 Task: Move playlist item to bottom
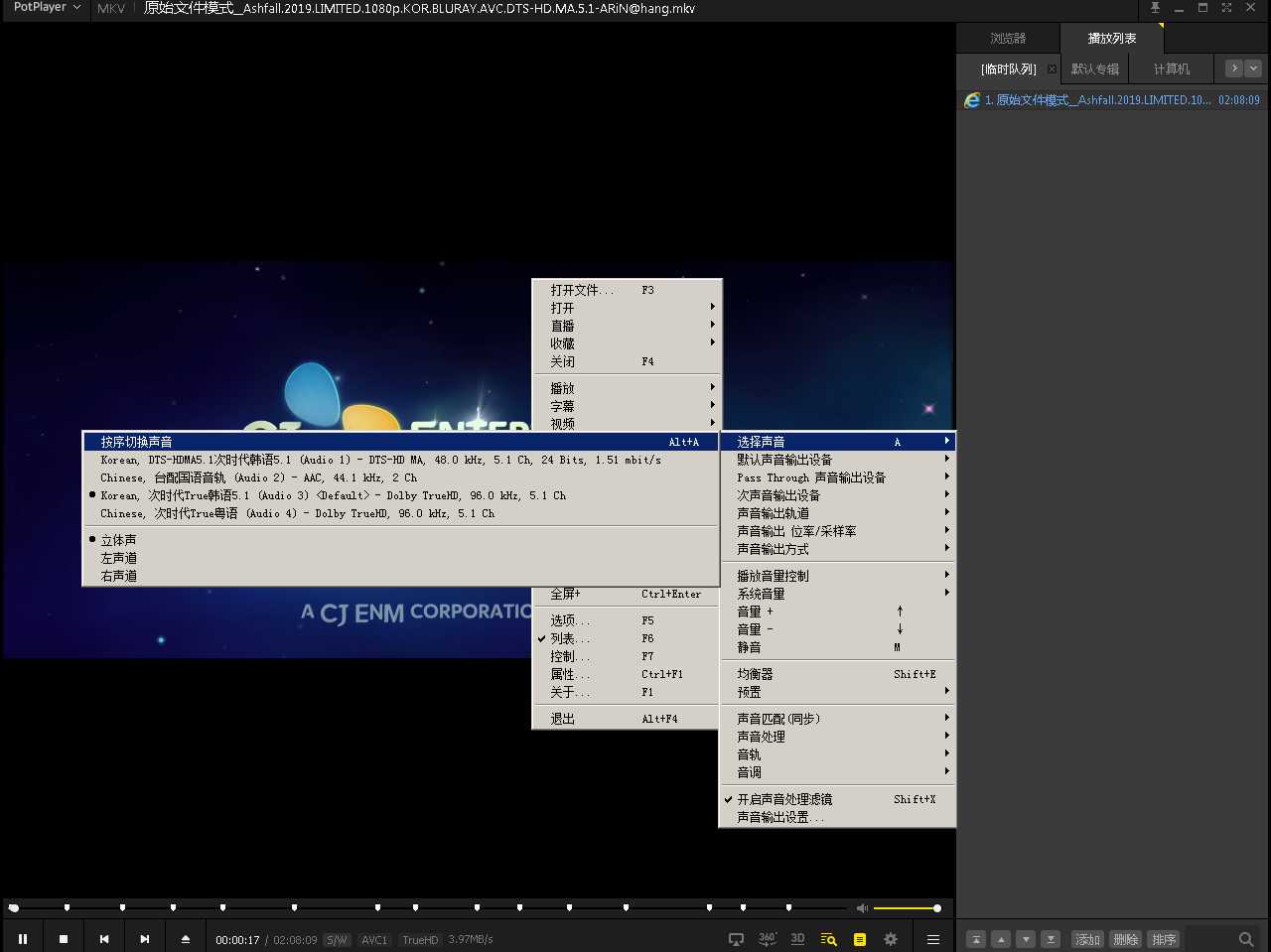tap(1051, 939)
